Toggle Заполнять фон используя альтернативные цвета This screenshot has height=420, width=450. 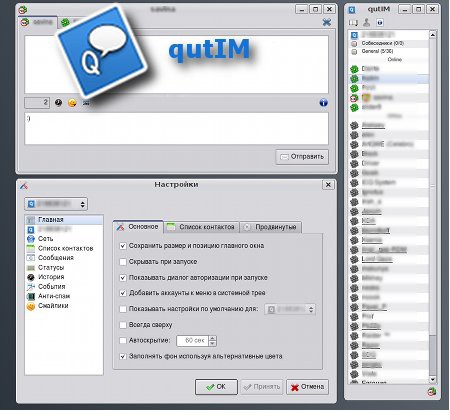pyautogui.click(x=123, y=356)
